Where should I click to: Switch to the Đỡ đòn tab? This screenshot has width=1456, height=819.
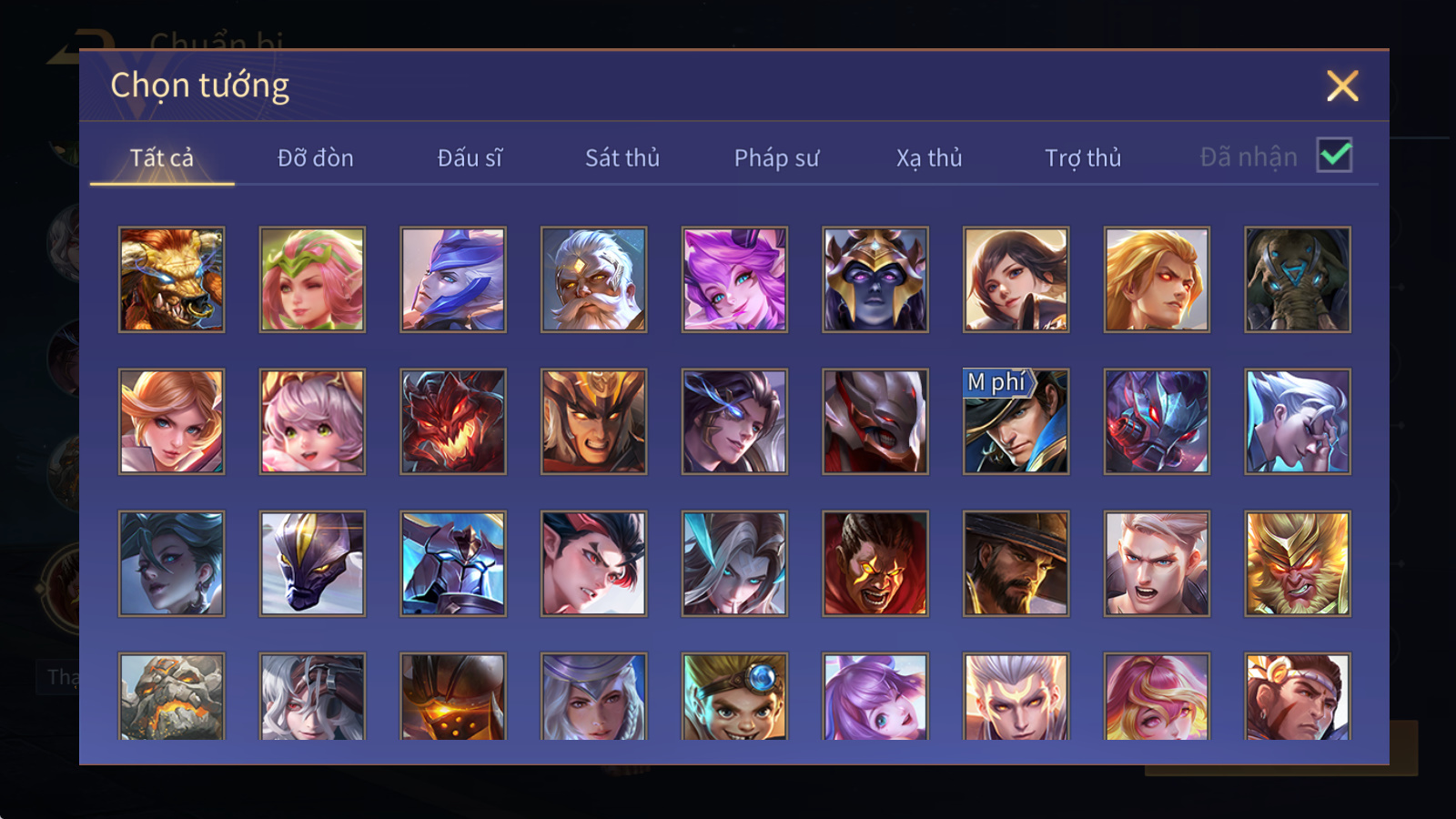[316, 157]
